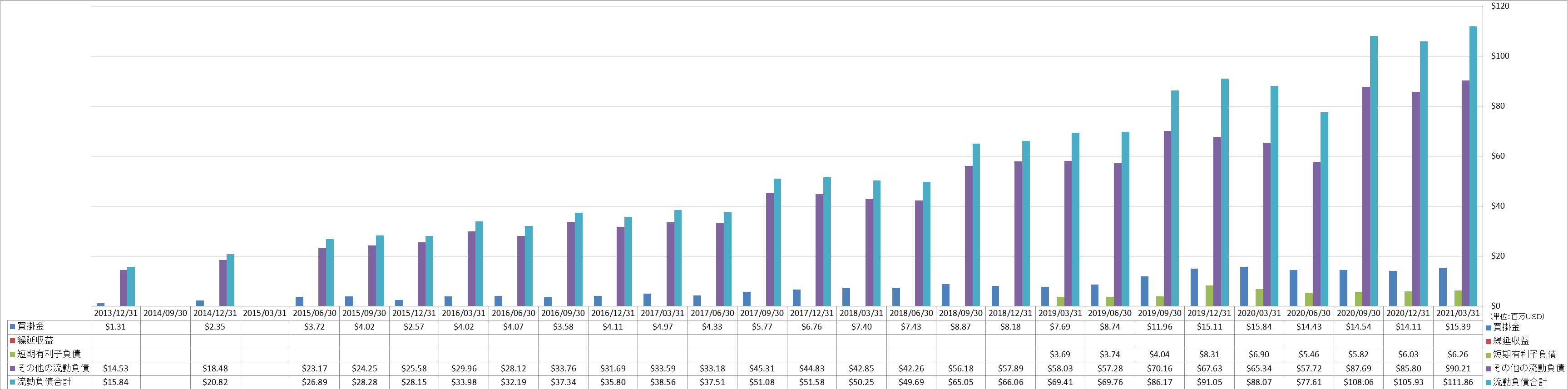
Task: Click the 繰延収益 legend text on the right
Action: 1511,341
